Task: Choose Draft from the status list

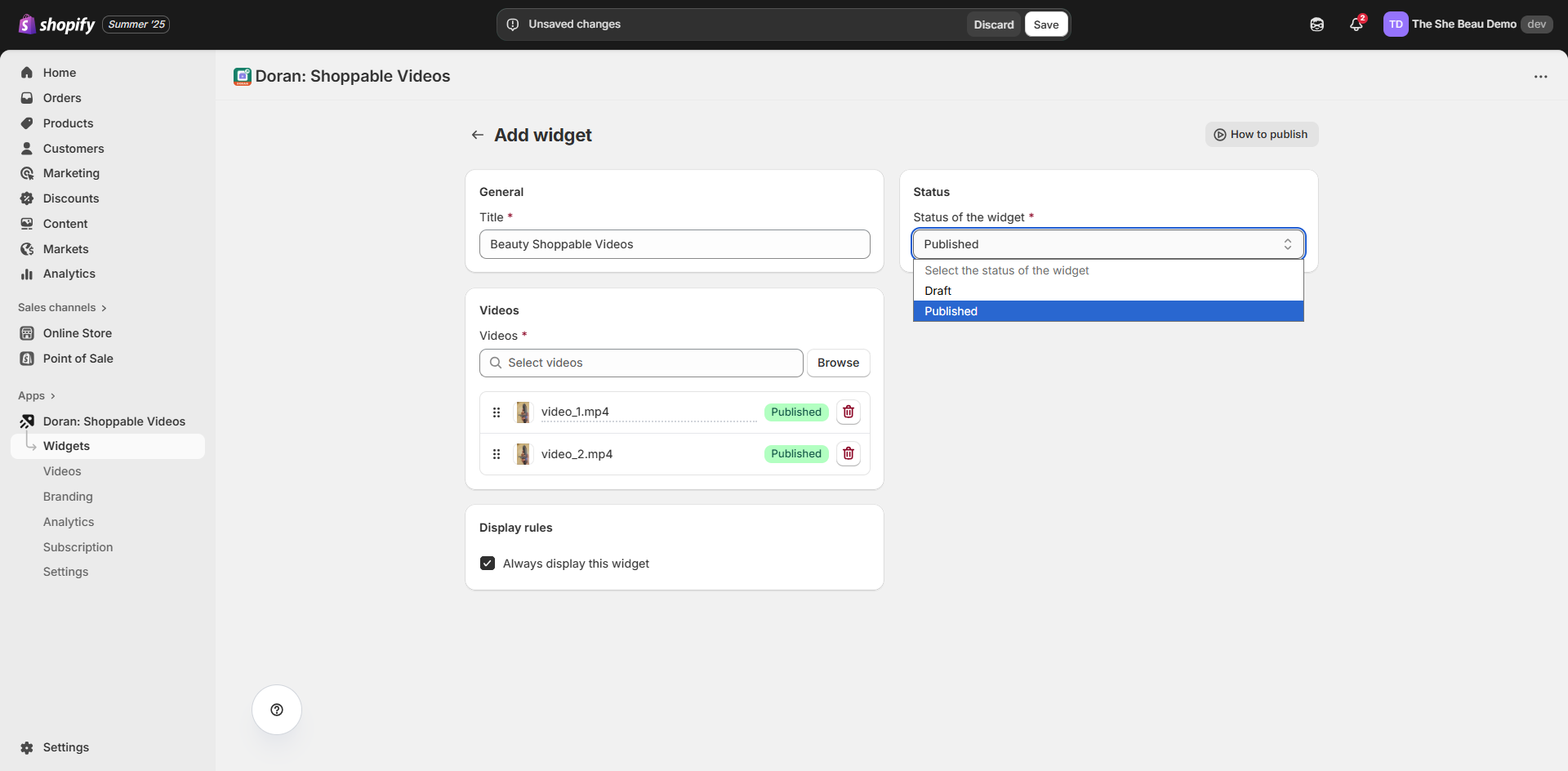Action: point(938,291)
